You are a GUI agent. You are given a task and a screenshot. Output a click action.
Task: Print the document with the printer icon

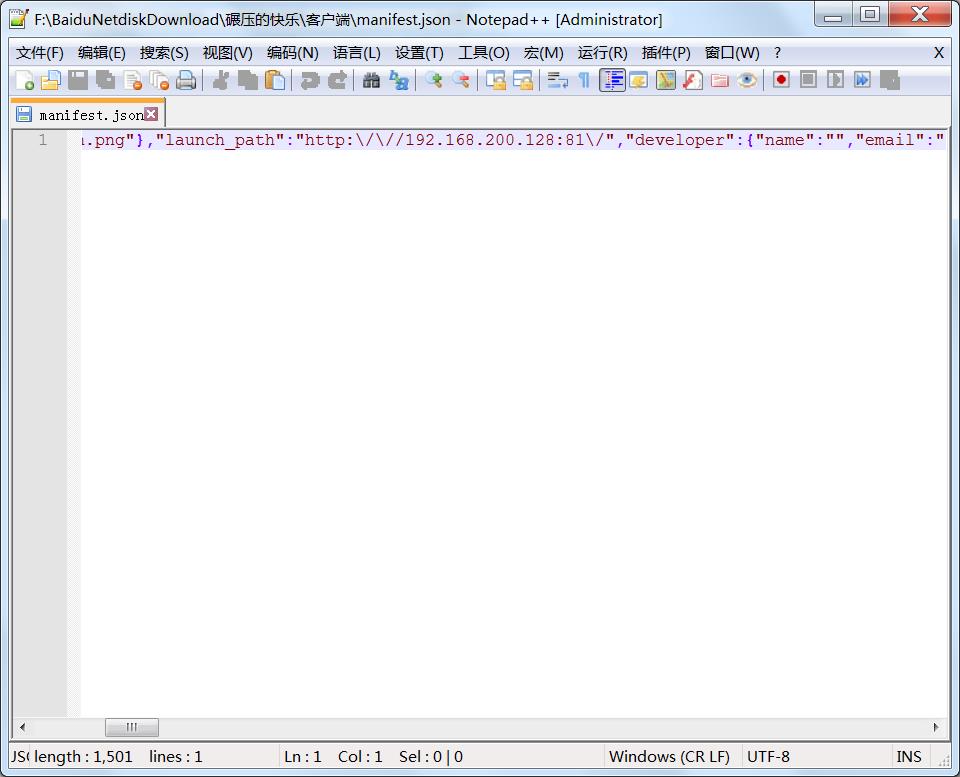[x=186, y=80]
